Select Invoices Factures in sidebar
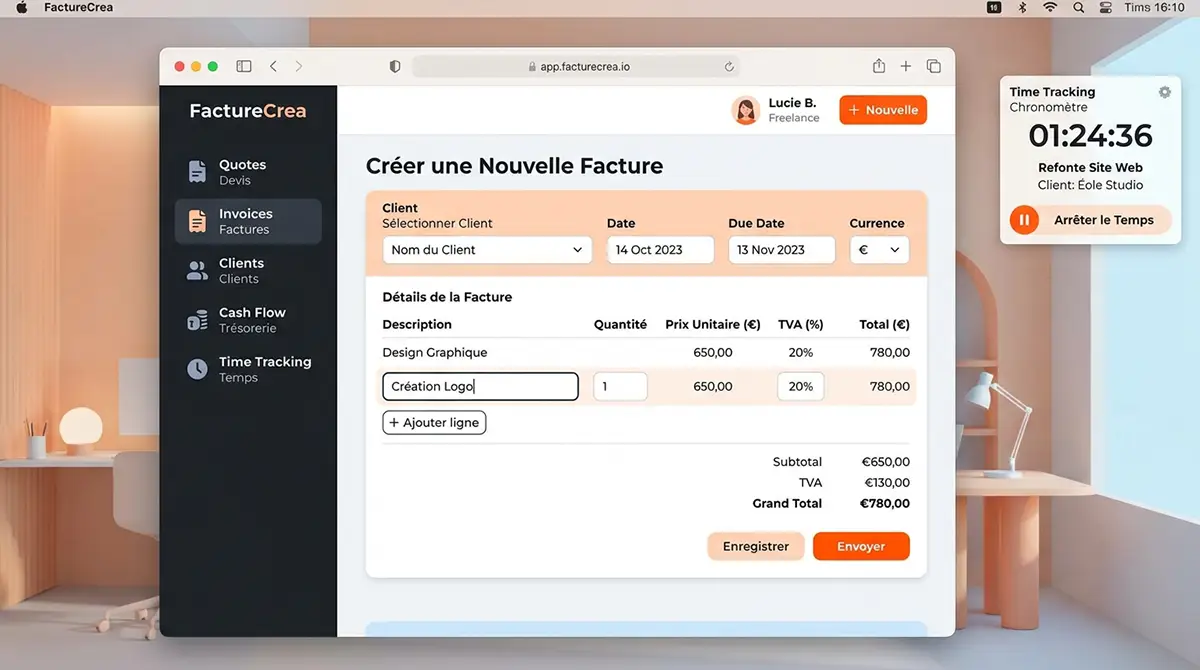This screenshot has width=1200, height=670. pyautogui.click(x=248, y=221)
